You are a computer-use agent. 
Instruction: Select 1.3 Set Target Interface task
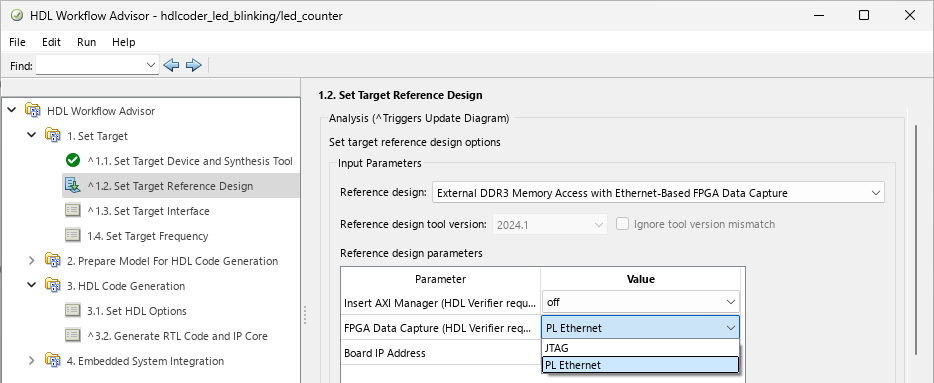coord(148,211)
